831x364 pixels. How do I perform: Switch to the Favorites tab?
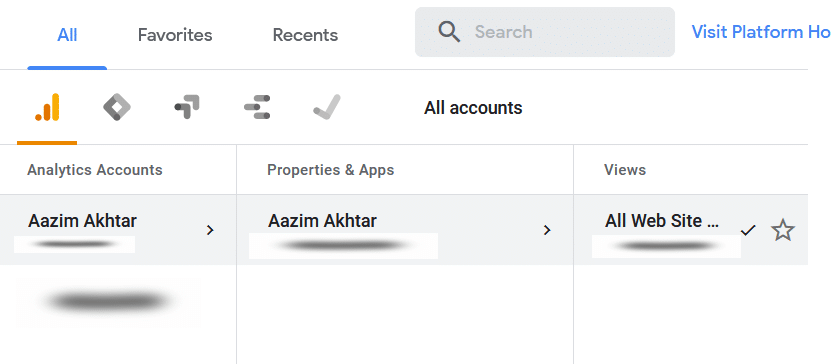click(175, 35)
